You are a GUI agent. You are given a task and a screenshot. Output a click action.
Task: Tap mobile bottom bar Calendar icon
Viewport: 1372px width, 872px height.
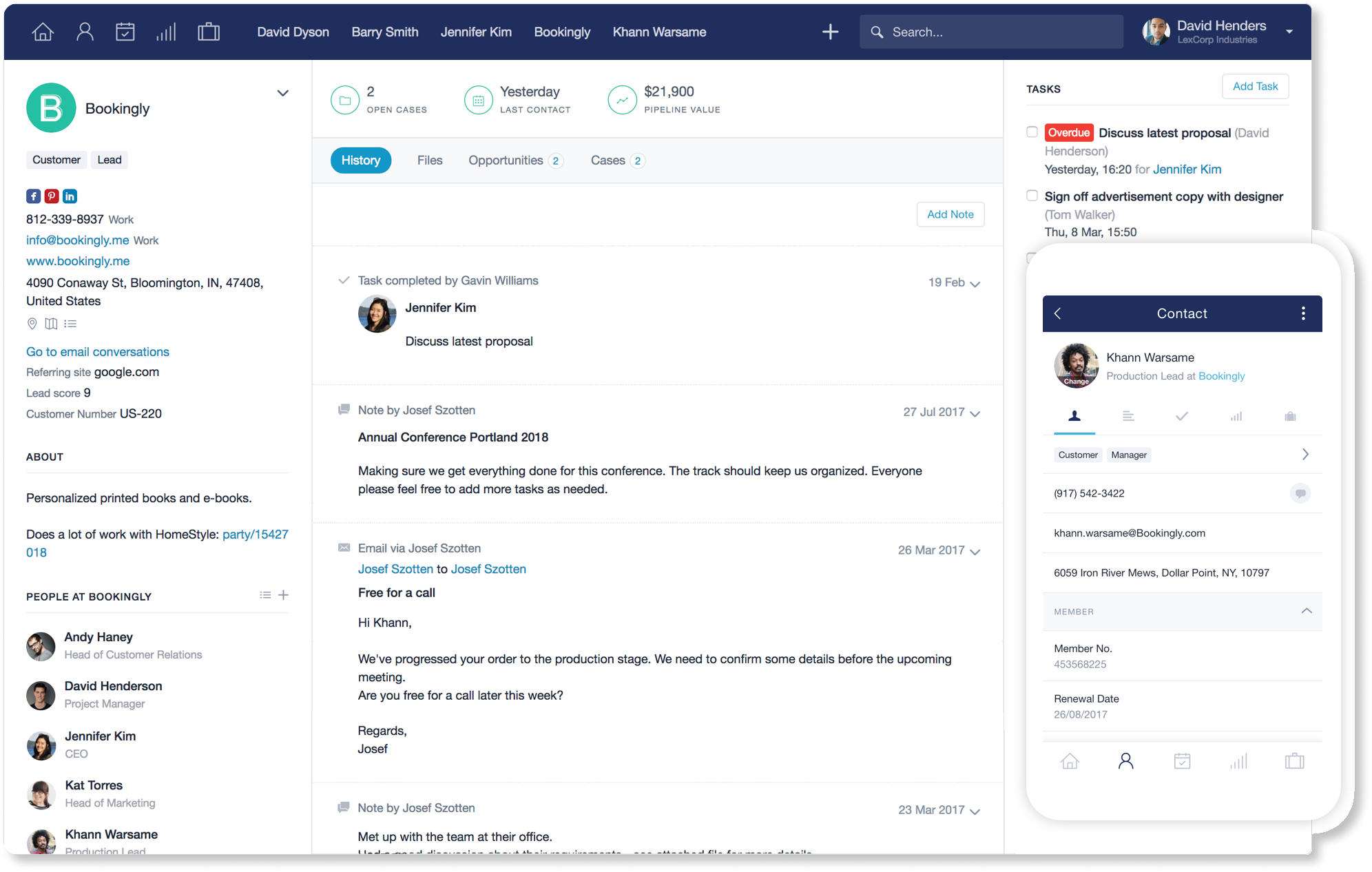click(x=1182, y=761)
